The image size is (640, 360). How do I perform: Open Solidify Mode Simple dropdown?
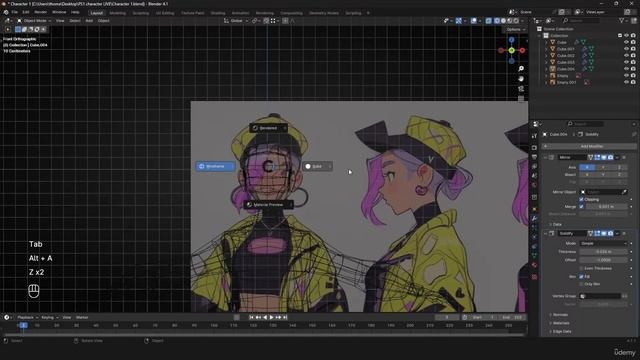tap(603, 244)
